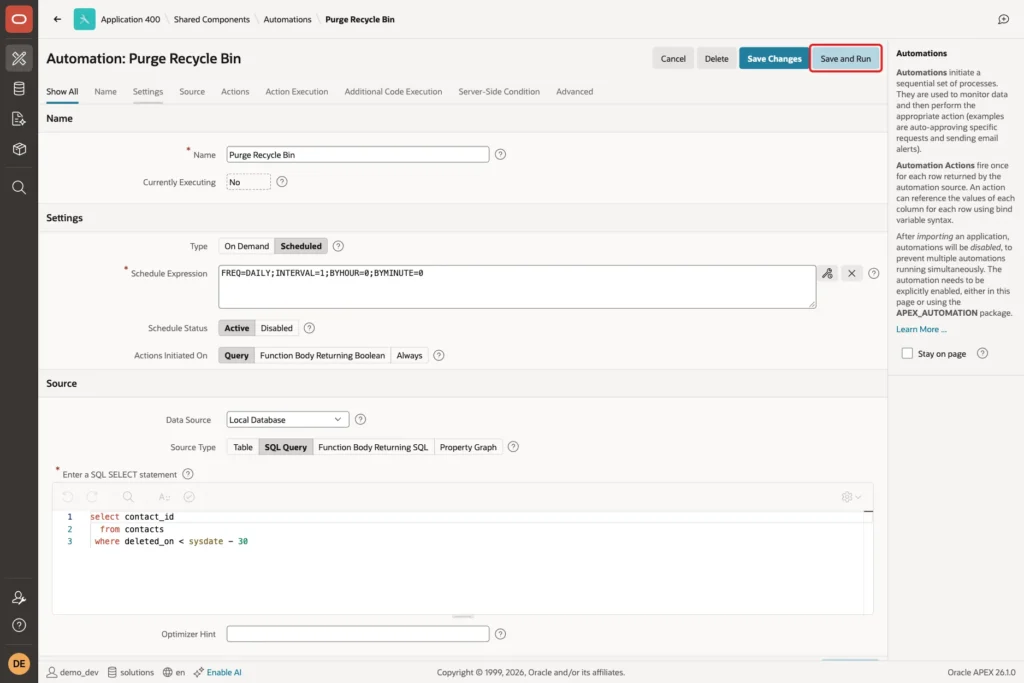The width and height of the screenshot is (1024, 683).
Task: Go to Application 400 breadcrumb
Action: pos(130,19)
